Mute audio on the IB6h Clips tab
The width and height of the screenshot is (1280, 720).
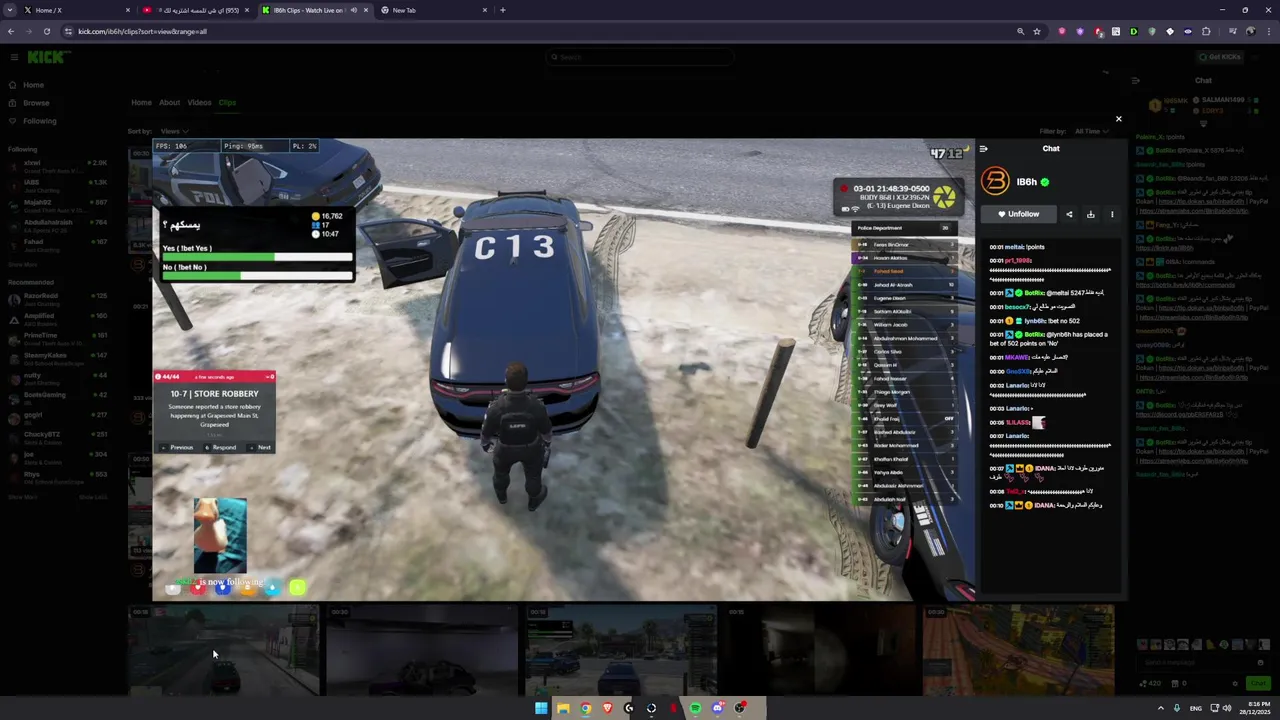(x=353, y=10)
